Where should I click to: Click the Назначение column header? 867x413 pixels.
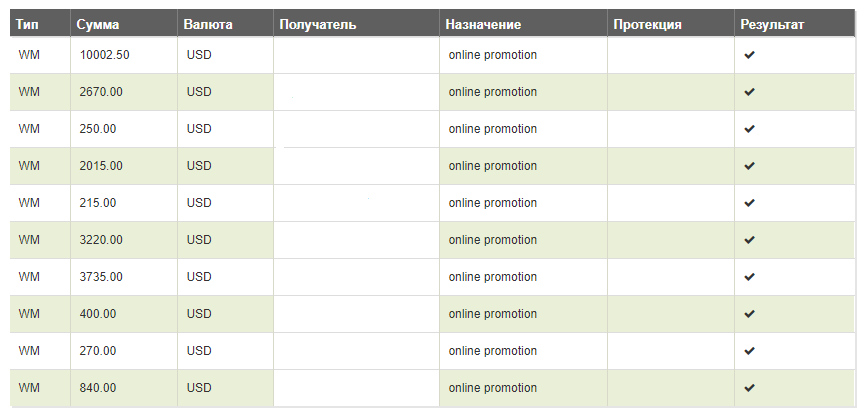pos(484,23)
